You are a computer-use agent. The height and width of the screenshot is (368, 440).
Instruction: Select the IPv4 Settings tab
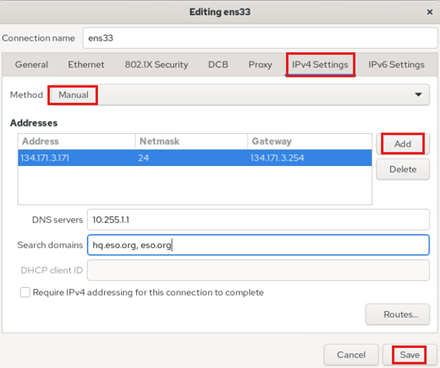pyautogui.click(x=320, y=65)
